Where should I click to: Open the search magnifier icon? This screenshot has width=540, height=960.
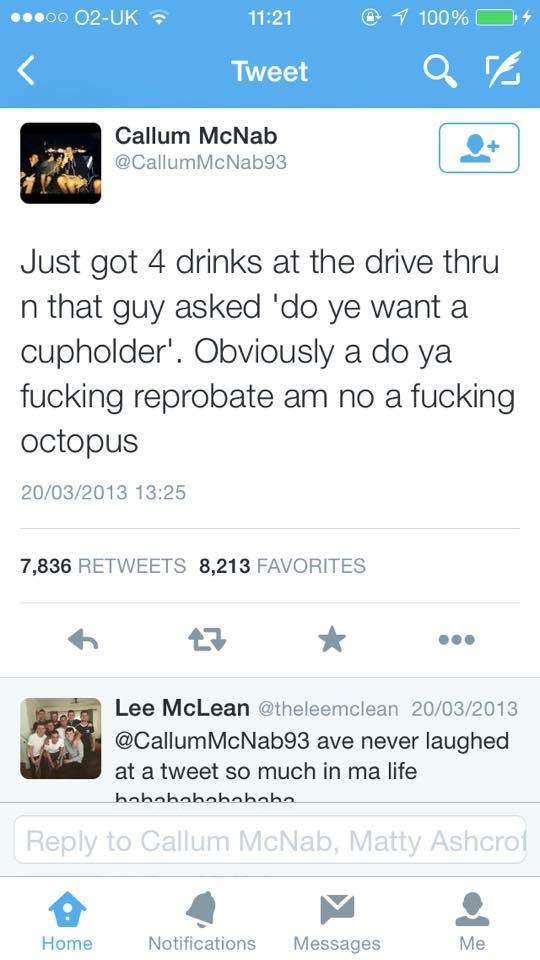click(x=440, y=72)
